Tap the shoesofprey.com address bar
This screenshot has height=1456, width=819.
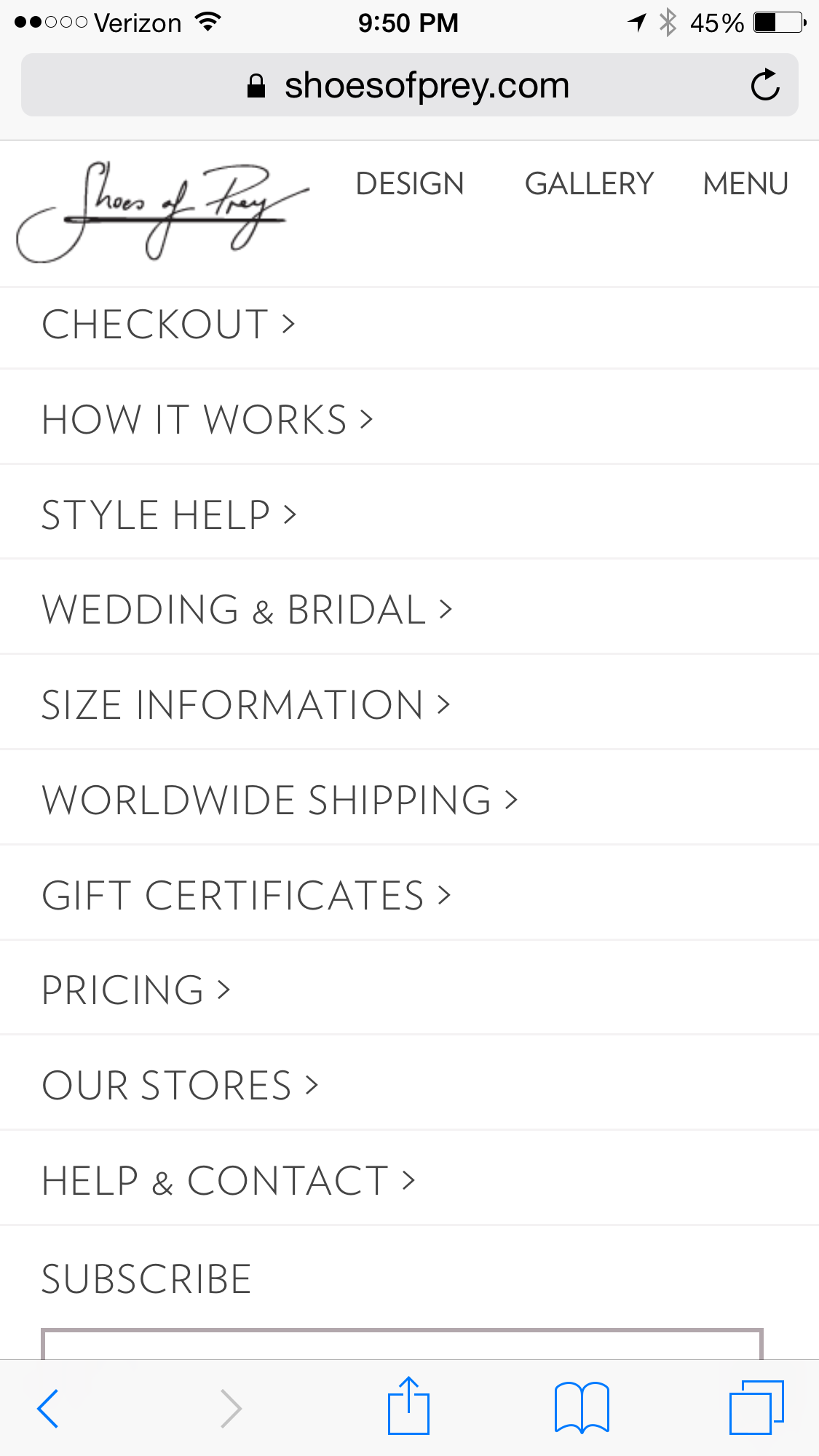(x=427, y=86)
